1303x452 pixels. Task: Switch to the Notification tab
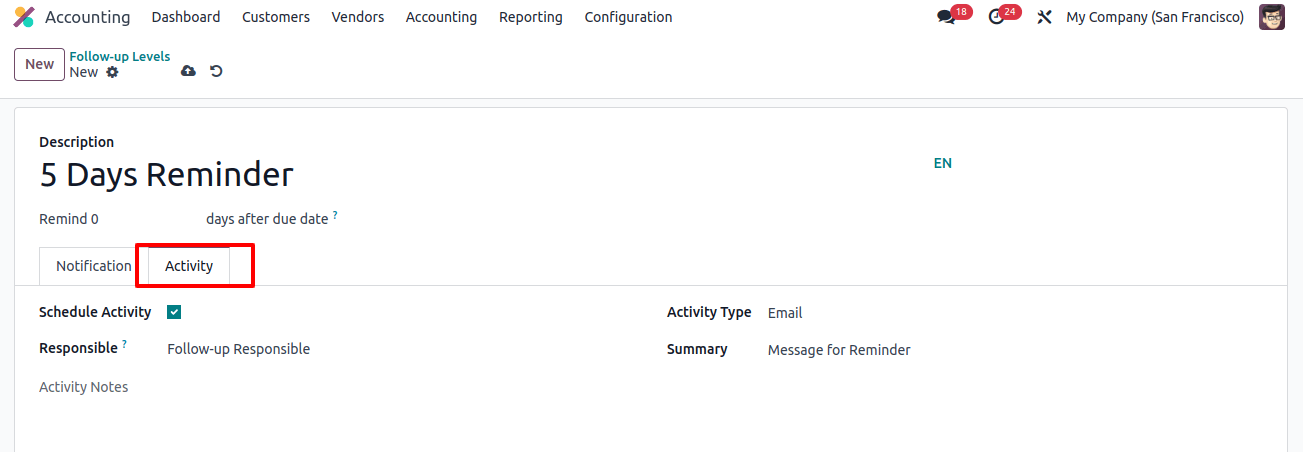pos(94,266)
